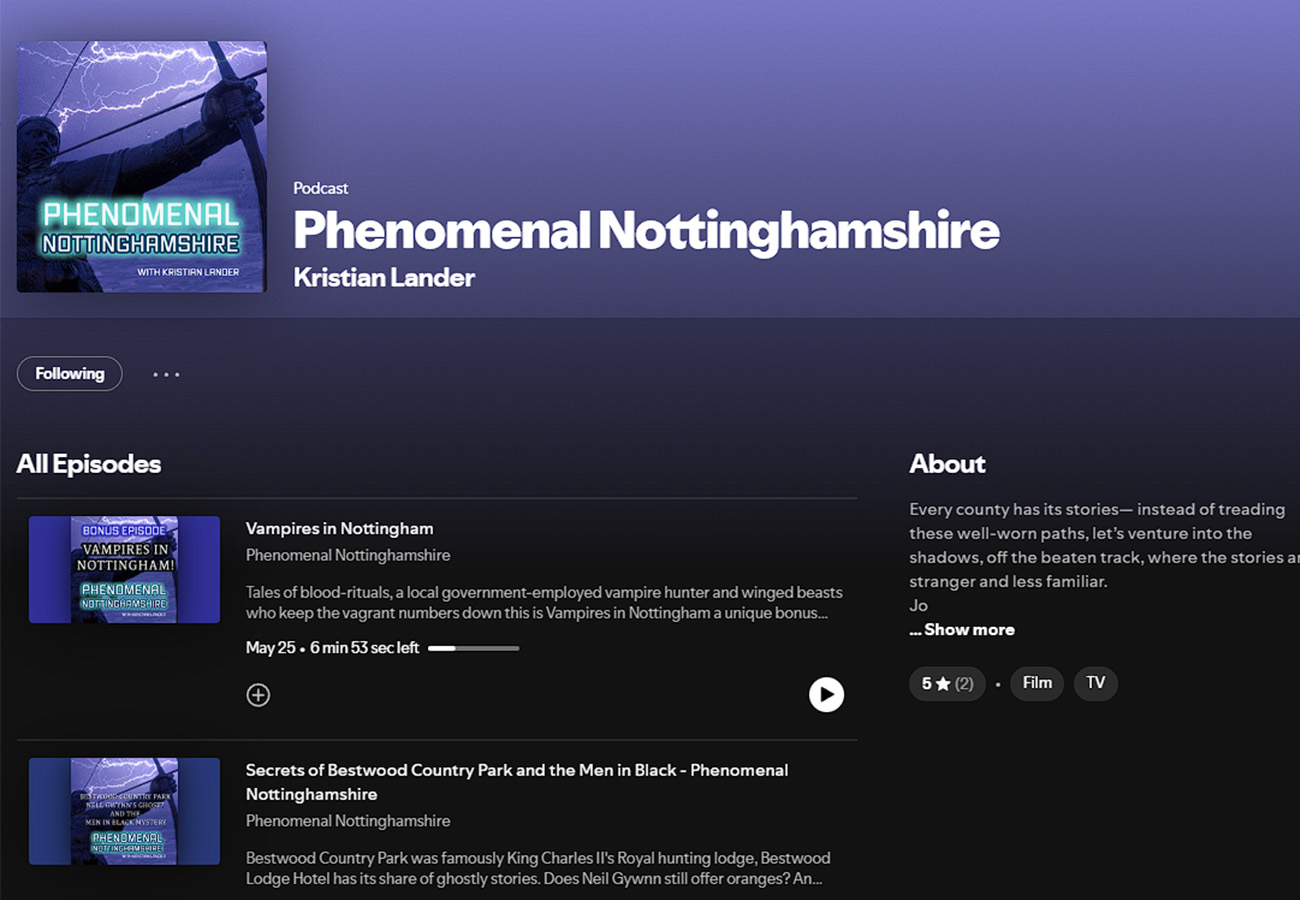Click Phenomenal Nottinghamshire link under Bestwood episode

348,821
